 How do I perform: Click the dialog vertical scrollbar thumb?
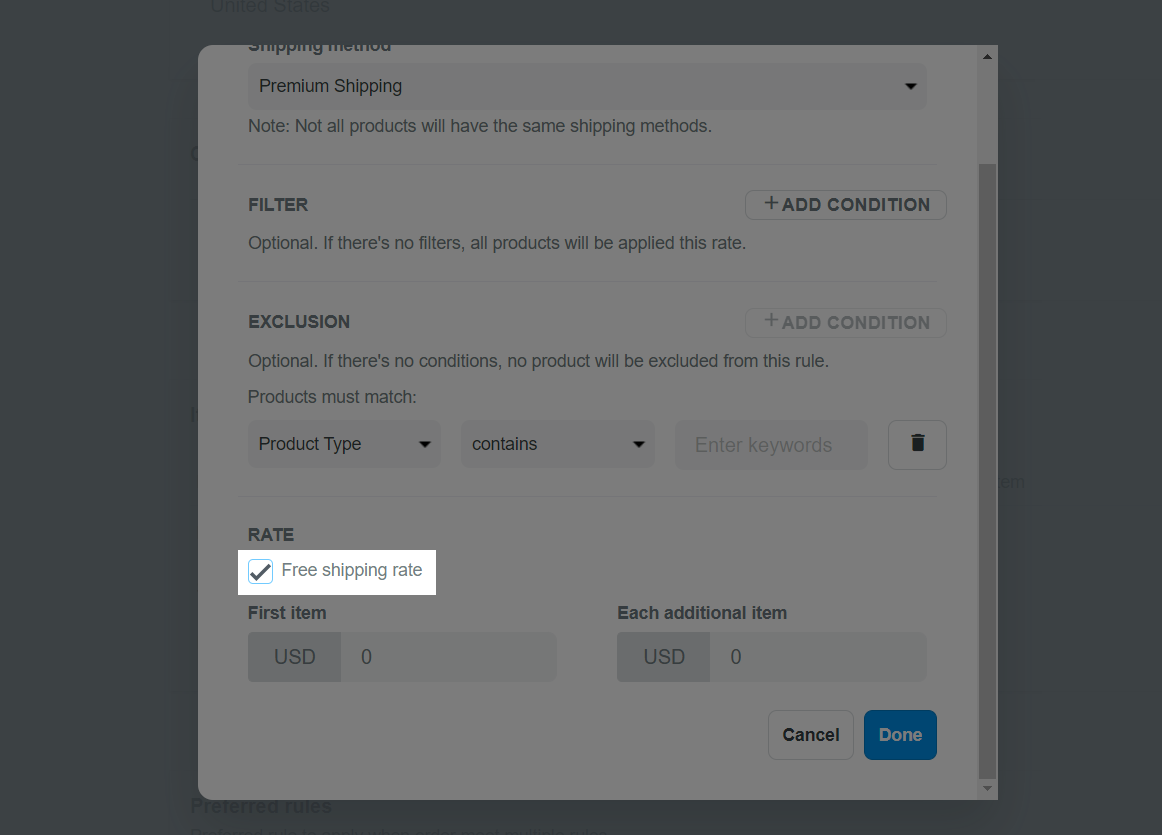pyautogui.click(x=987, y=470)
